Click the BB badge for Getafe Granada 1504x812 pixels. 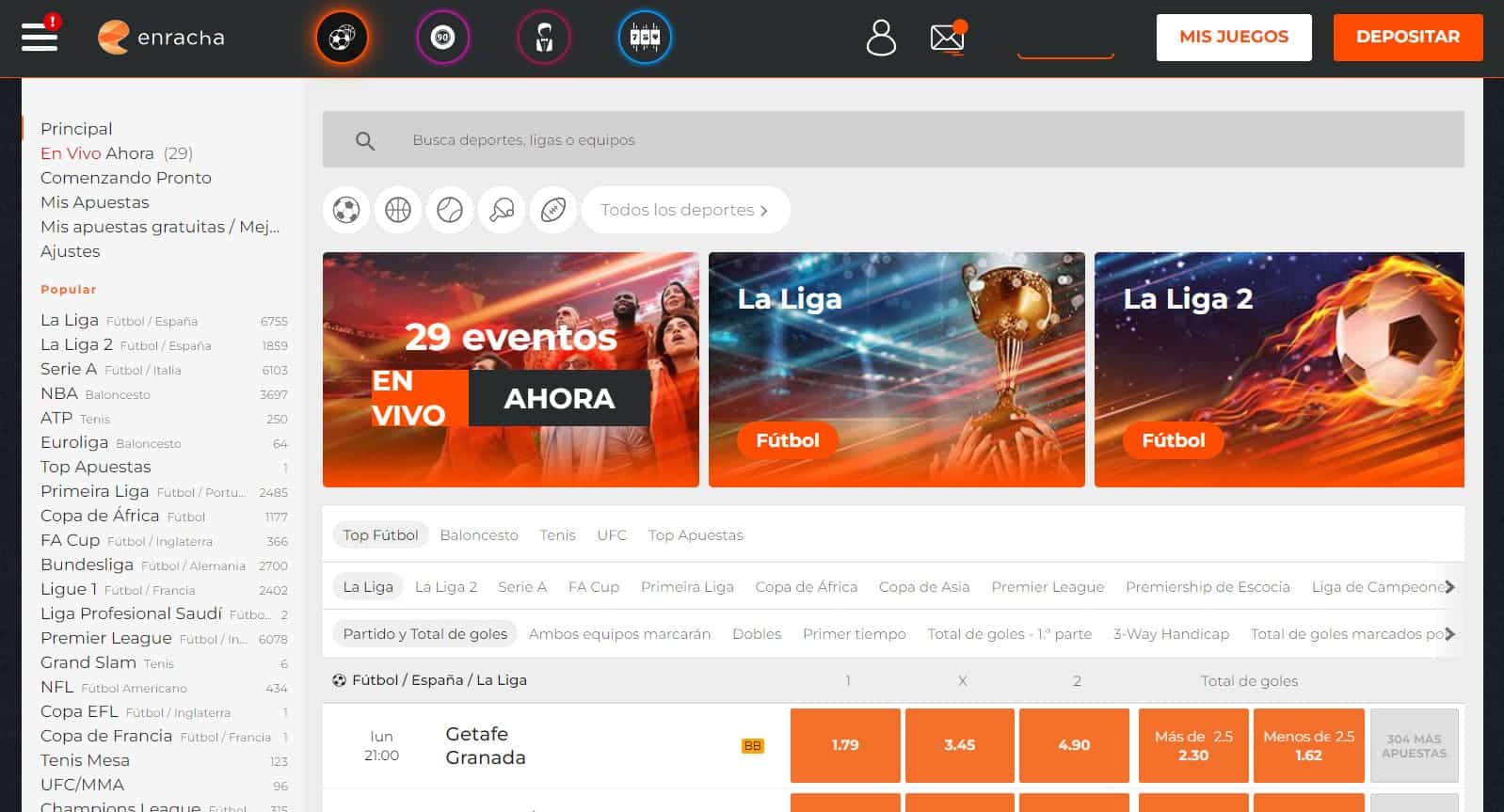tap(753, 746)
